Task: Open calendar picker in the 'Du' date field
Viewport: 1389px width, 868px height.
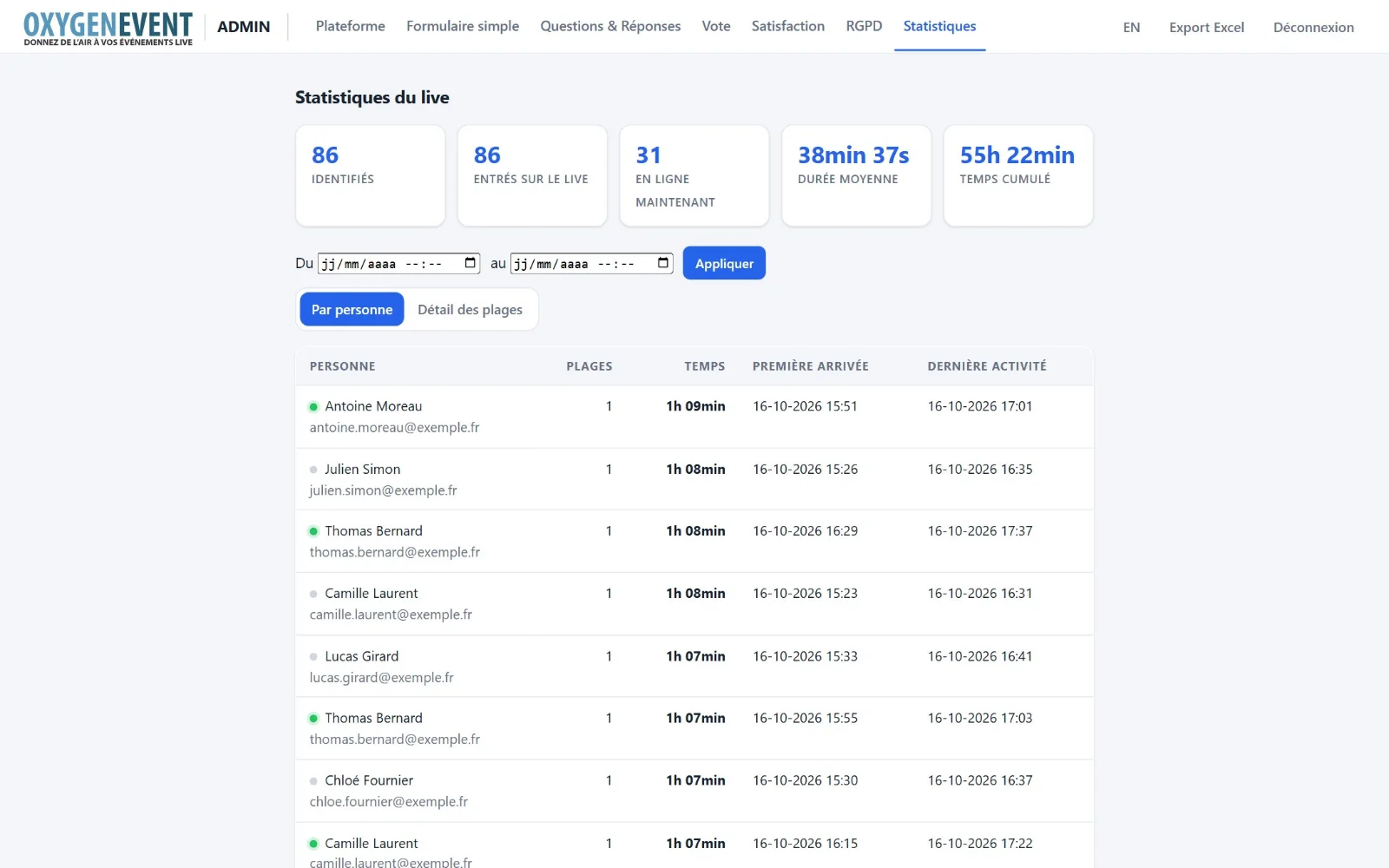Action: tap(471, 263)
